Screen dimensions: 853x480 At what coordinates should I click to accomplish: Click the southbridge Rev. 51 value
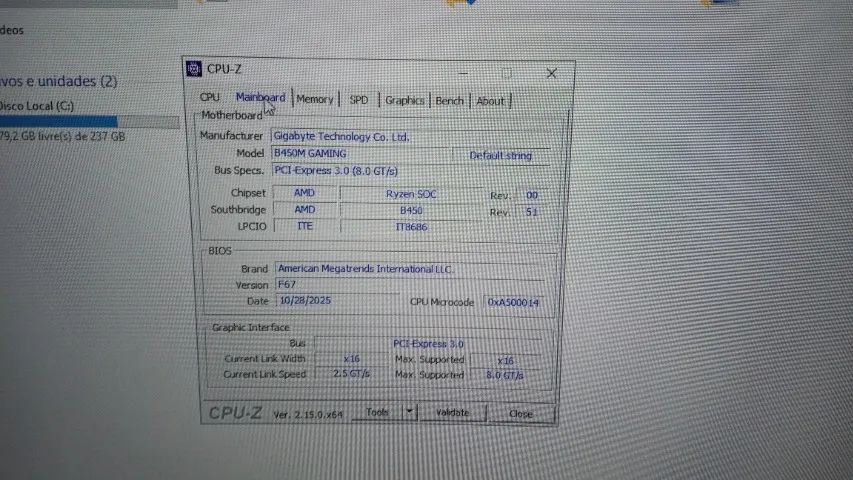(x=531, y=212)
